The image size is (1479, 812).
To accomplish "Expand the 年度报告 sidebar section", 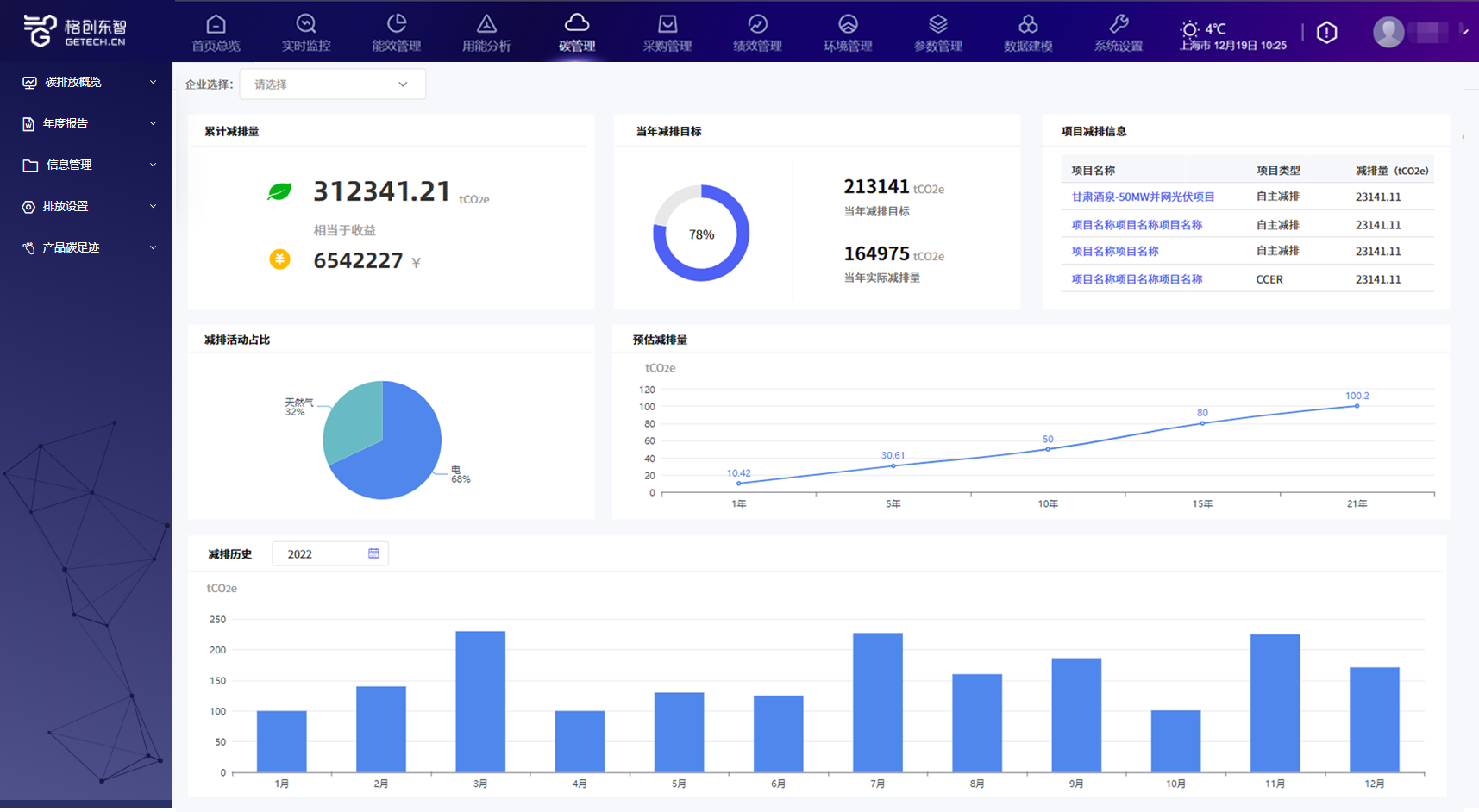I will (x=86, y=124).
